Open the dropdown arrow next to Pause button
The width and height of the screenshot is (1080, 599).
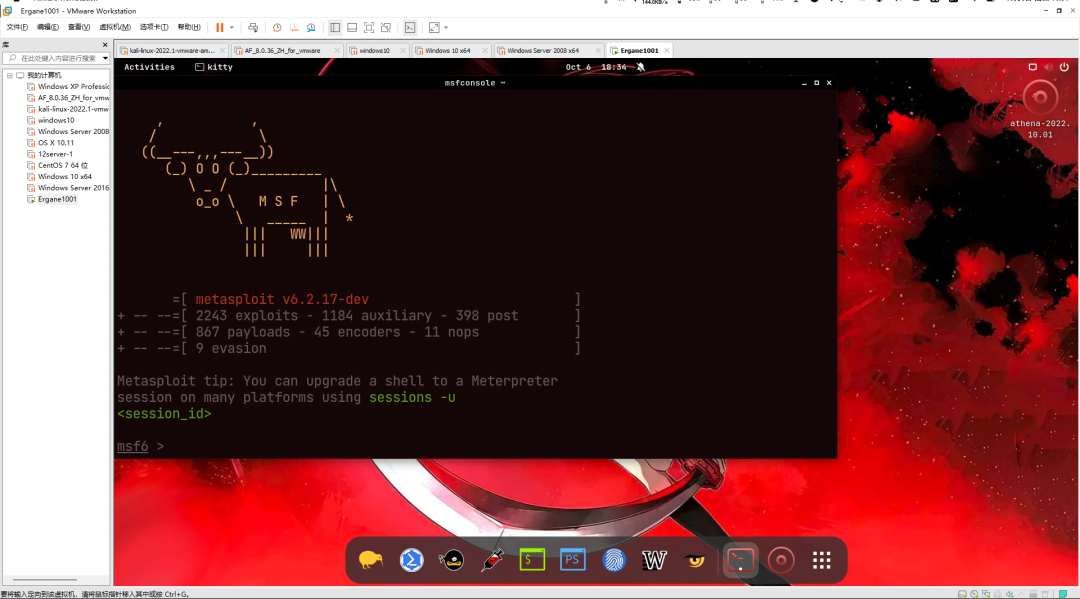click(232, 28)
